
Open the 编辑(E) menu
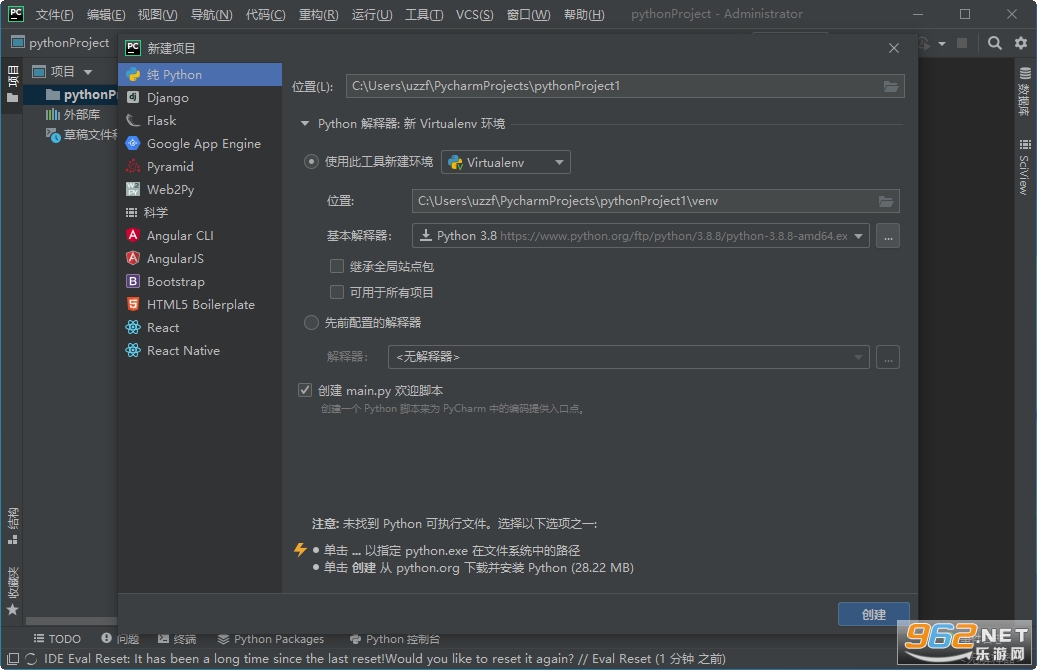106,14
